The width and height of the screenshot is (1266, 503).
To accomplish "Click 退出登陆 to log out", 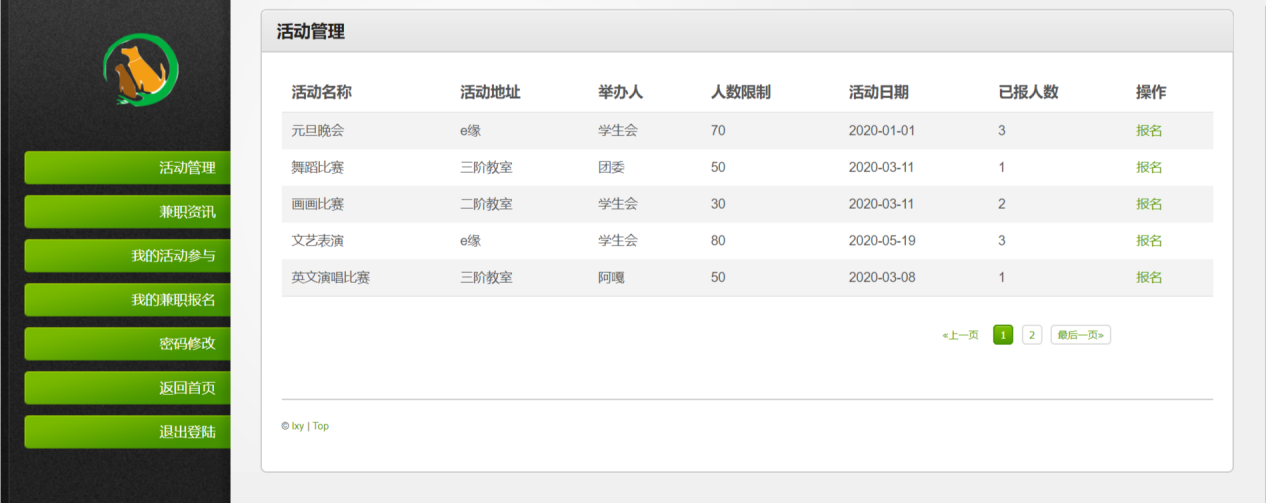I will 127,432.
